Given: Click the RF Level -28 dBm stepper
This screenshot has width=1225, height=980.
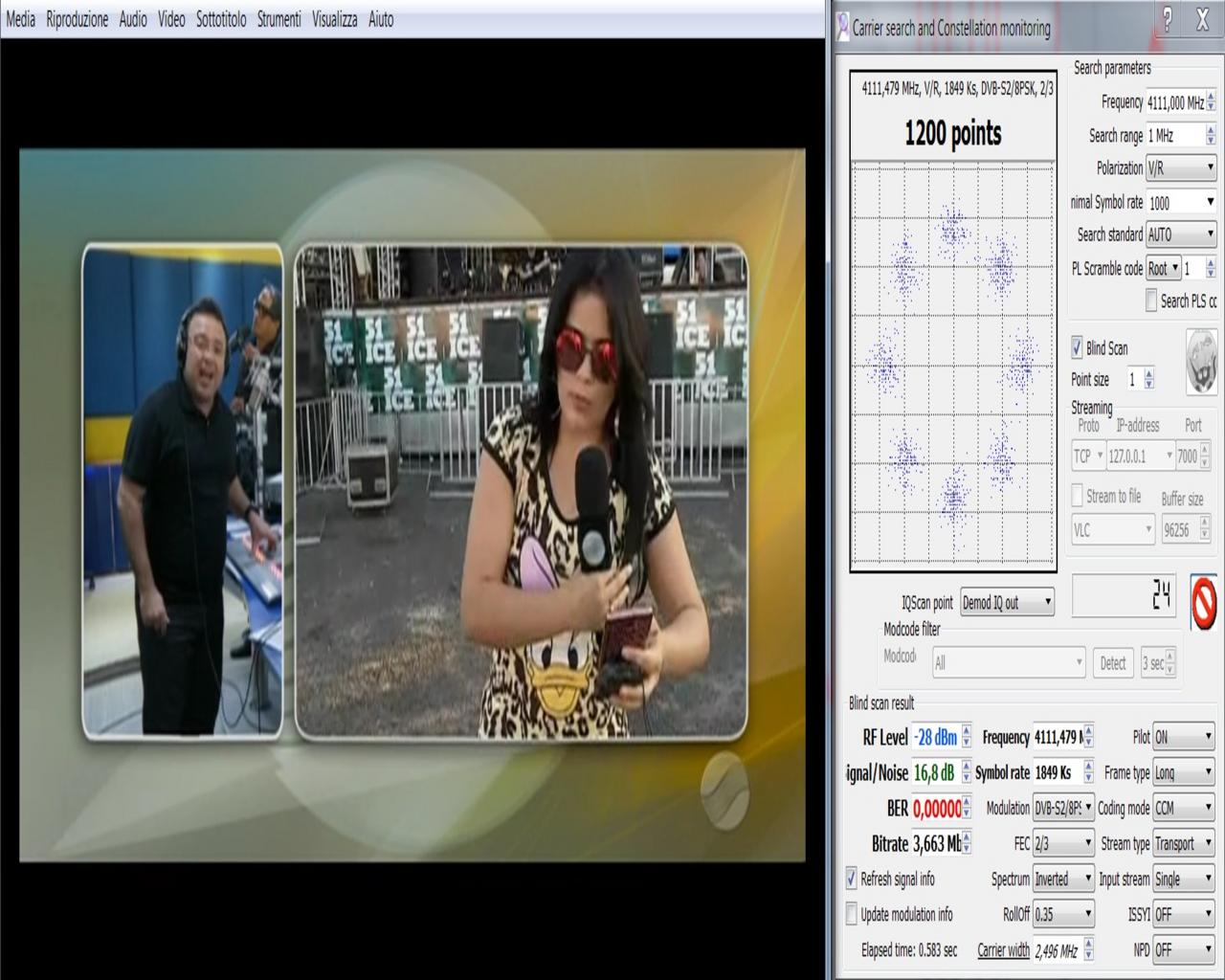Looking at the screenshot, I should coord(966,737).
